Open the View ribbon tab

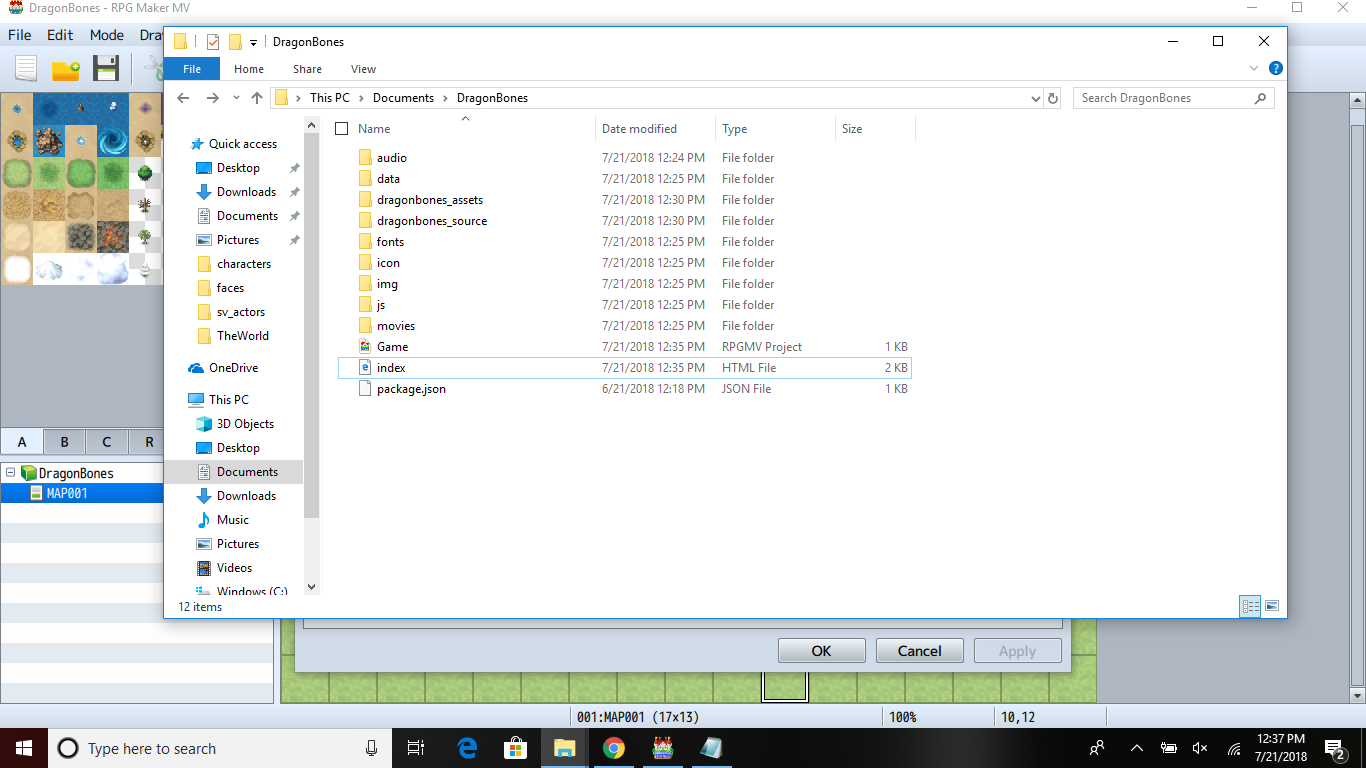point(364,69)
